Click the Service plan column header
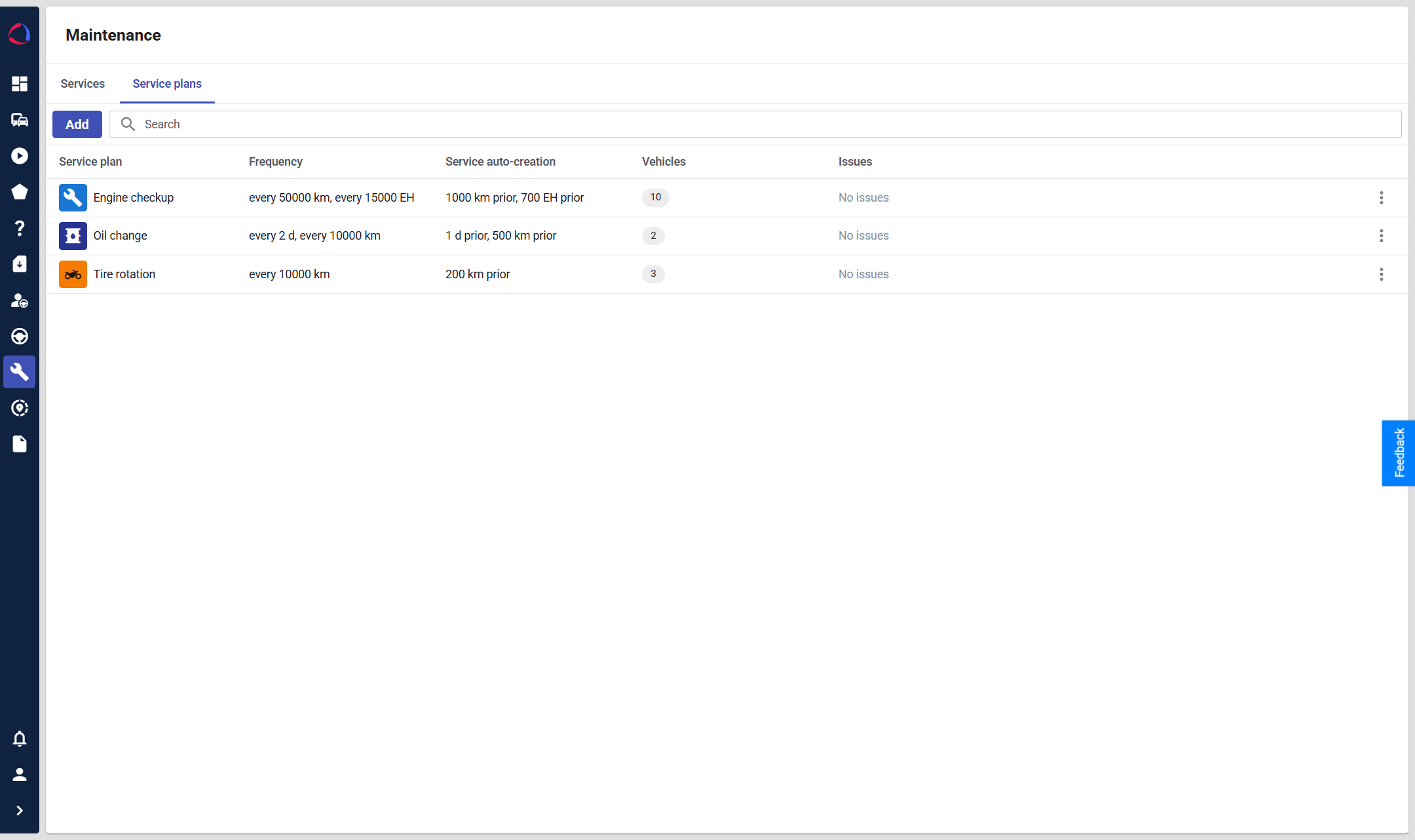Image resolution: width=1415 pixels, height=840 pixels. (x=90, y=162)
